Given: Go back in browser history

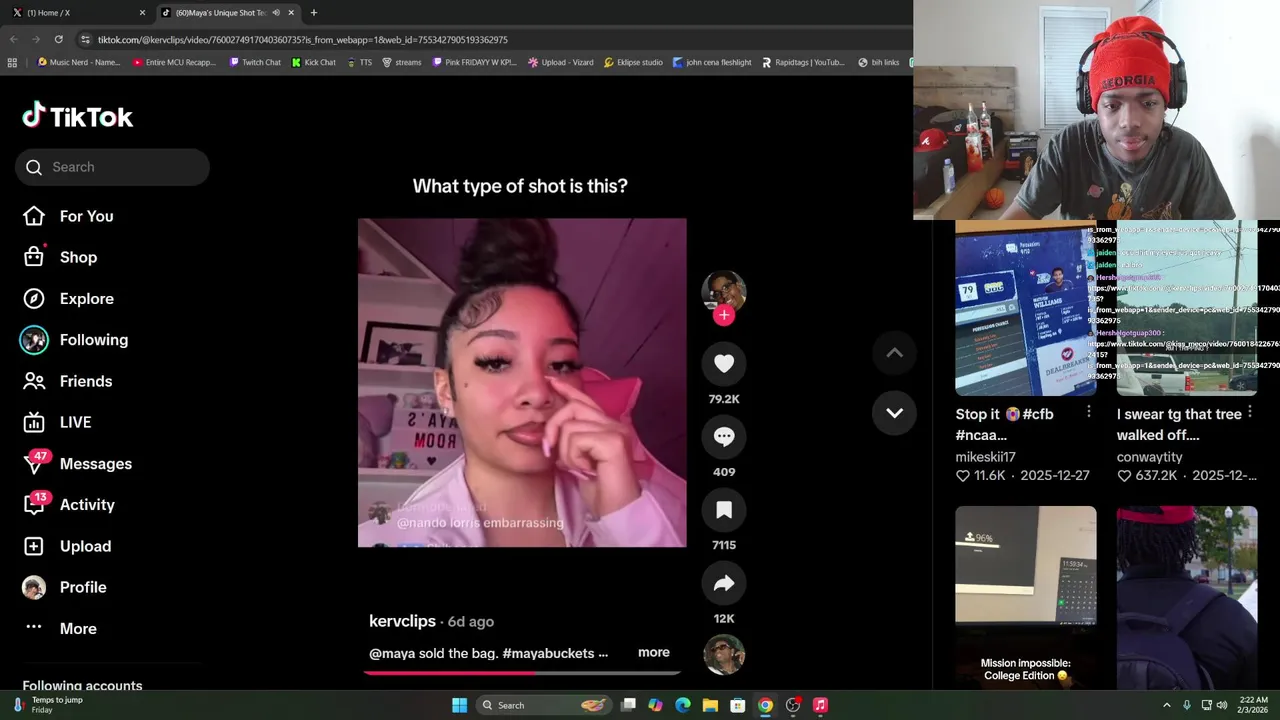Looking at the screenshot, I should point(14,39).
